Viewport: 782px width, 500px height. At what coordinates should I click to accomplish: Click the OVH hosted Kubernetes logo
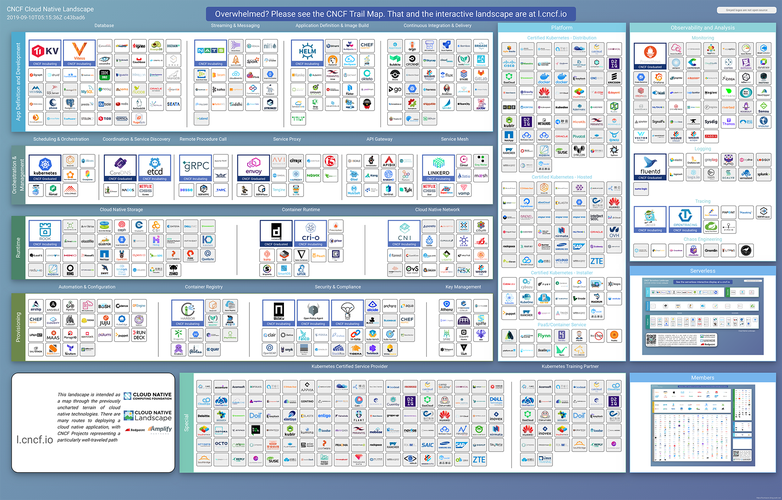click(x=614, y=232)
